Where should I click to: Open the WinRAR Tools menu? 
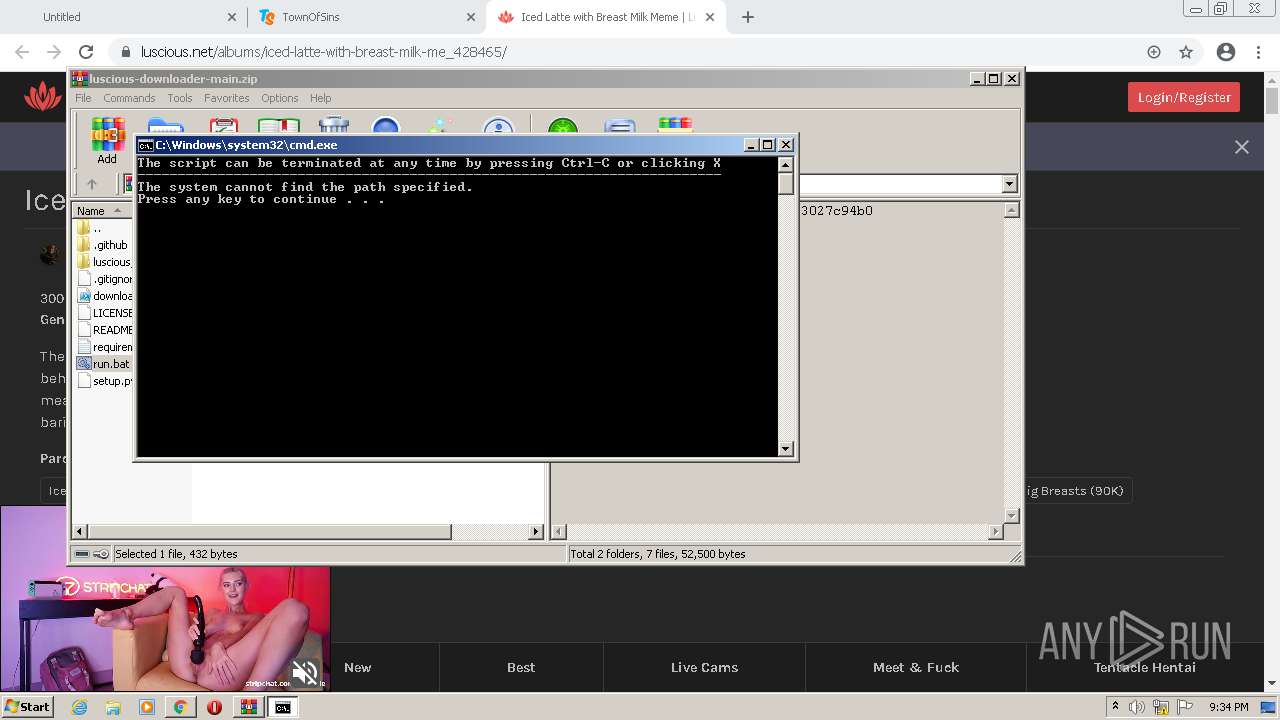tap(180, 98)
